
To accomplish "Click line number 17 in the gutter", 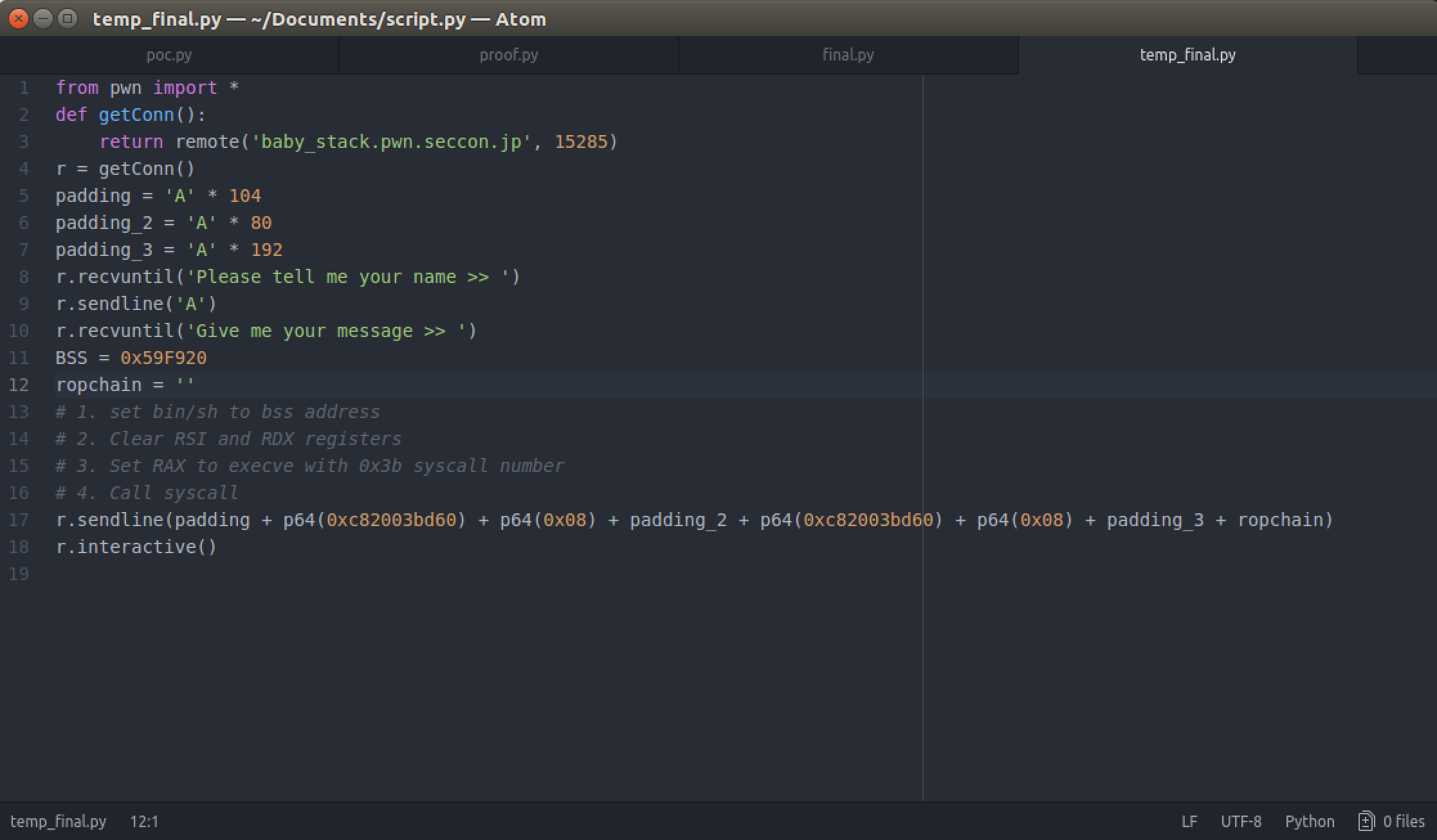I will (x=19, y=520).
